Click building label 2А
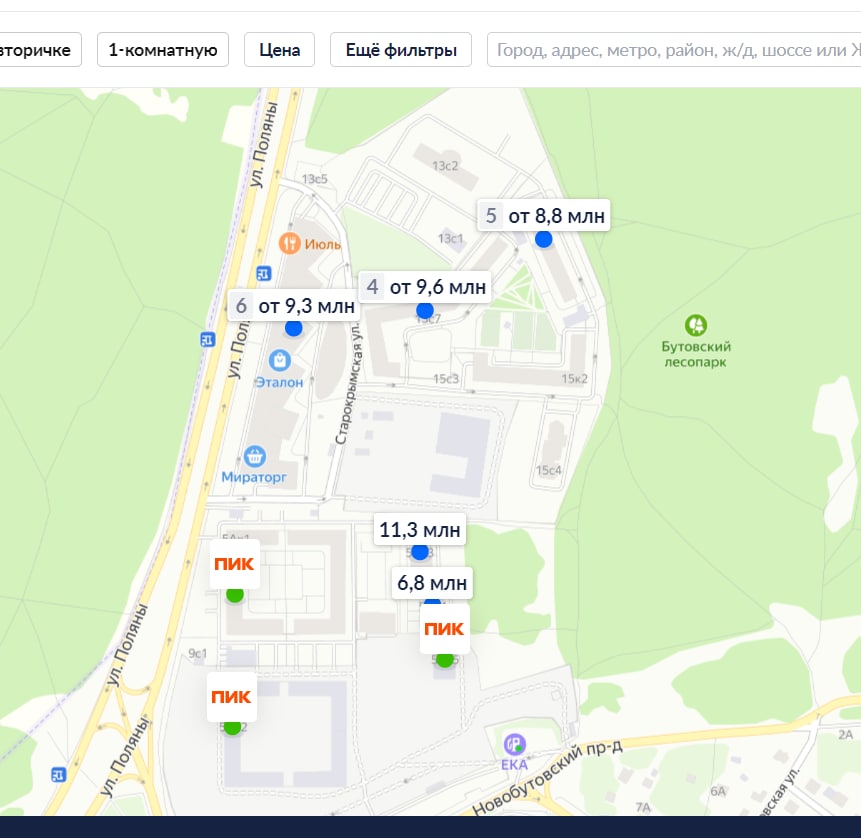 (846, 734)
